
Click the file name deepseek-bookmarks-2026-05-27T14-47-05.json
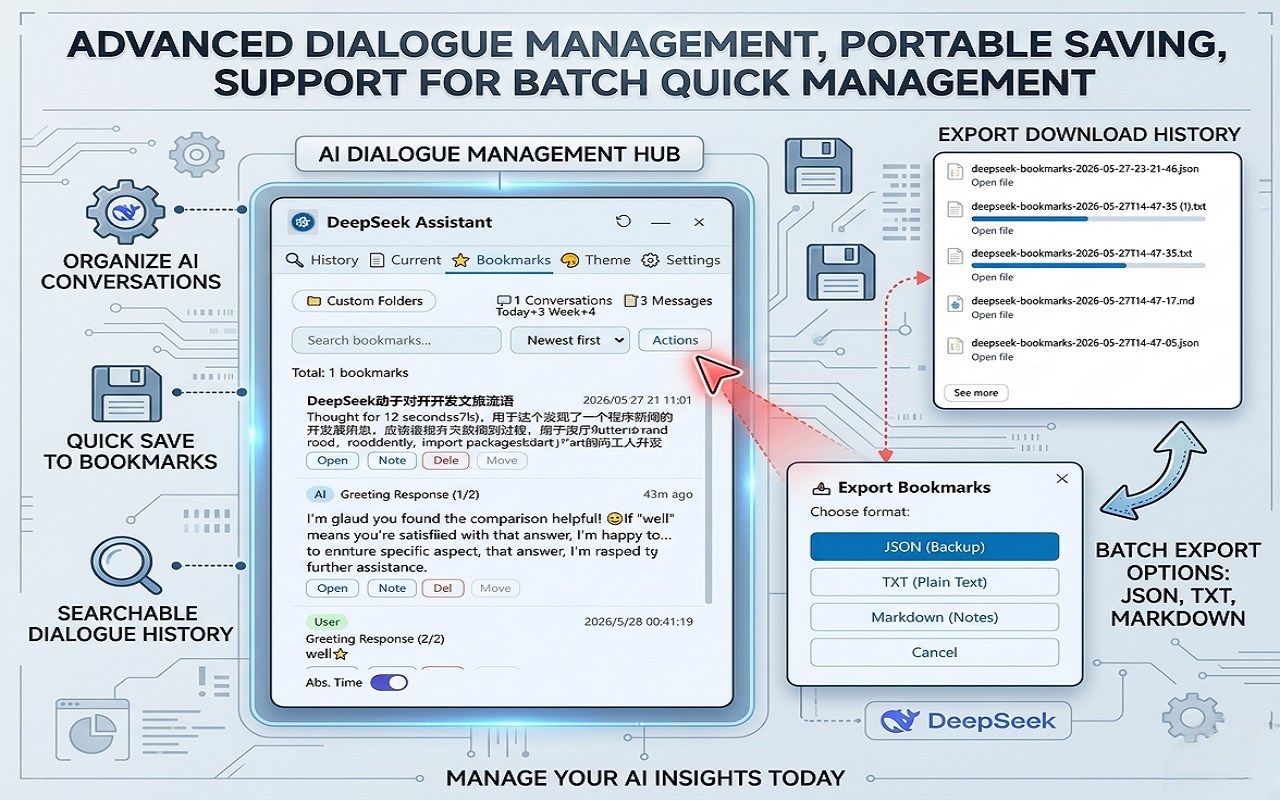(x=1085, y=343)
